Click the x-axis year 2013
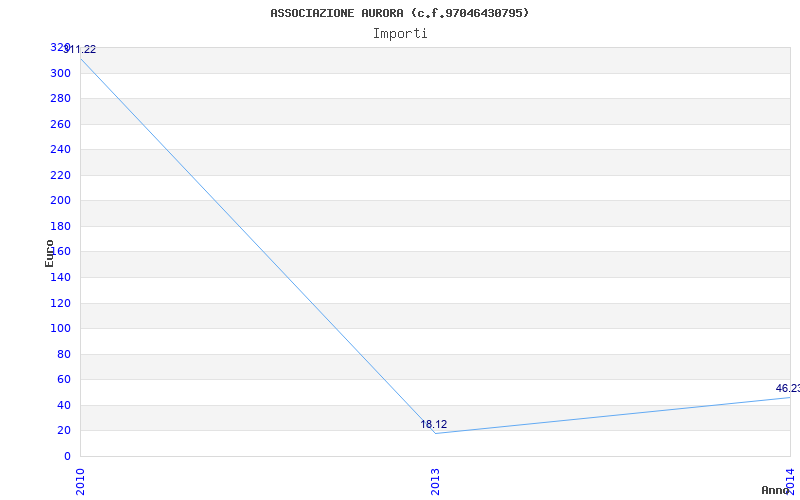This screenshot has width=800, height=500. pyautogui.click(x=435, y=482)
